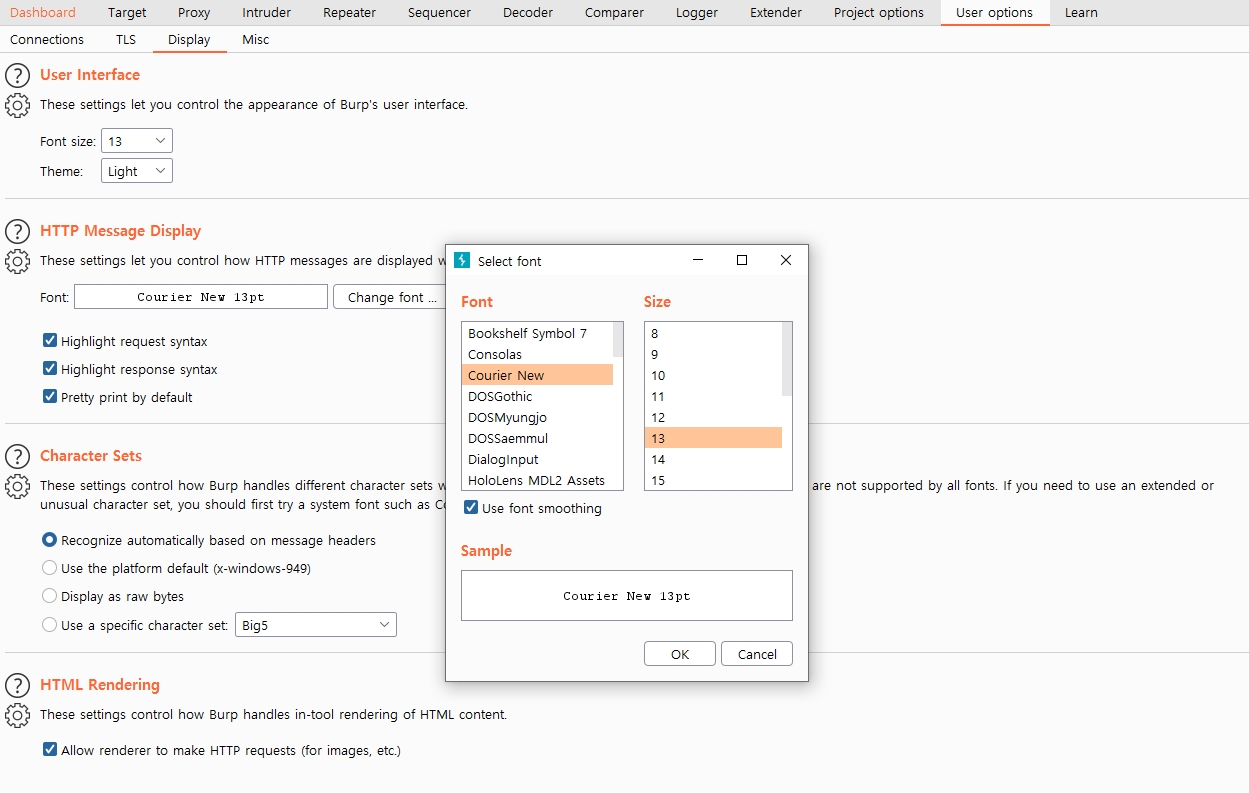Switch to the Proxy tab
The height and width of the screenshot is (793, 1249).
194,13
